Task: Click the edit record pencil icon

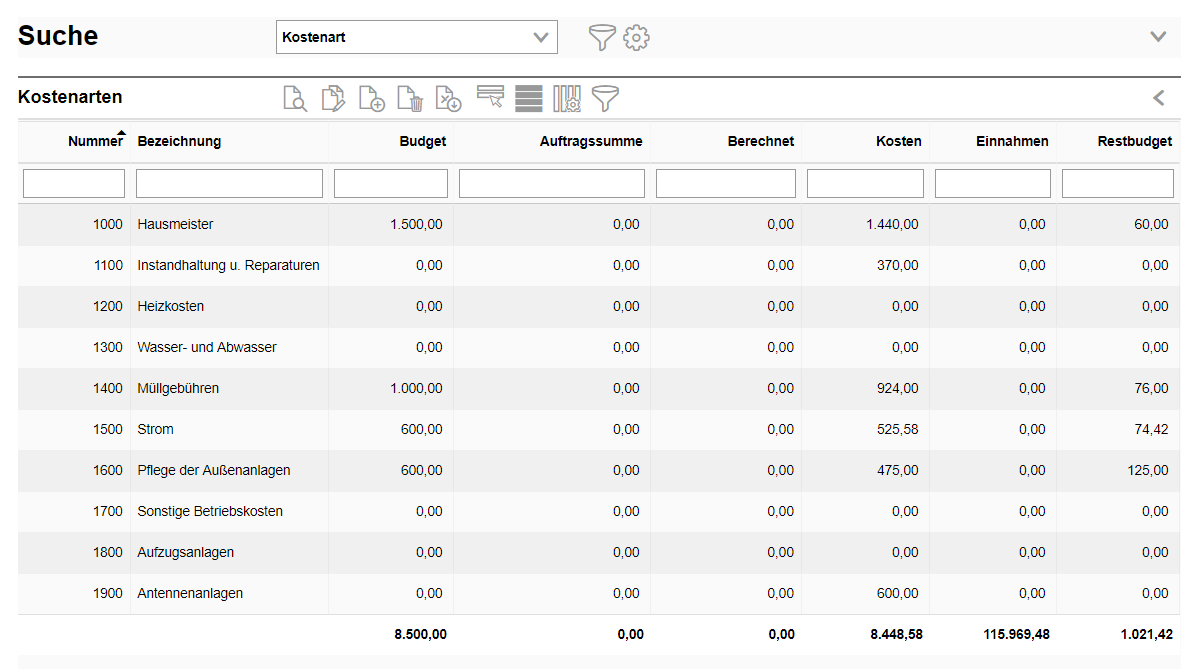Action: coord(333,98)
